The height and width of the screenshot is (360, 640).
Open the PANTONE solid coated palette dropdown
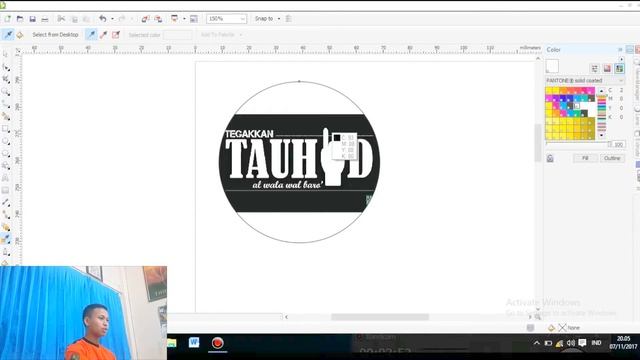coord(621,80)
